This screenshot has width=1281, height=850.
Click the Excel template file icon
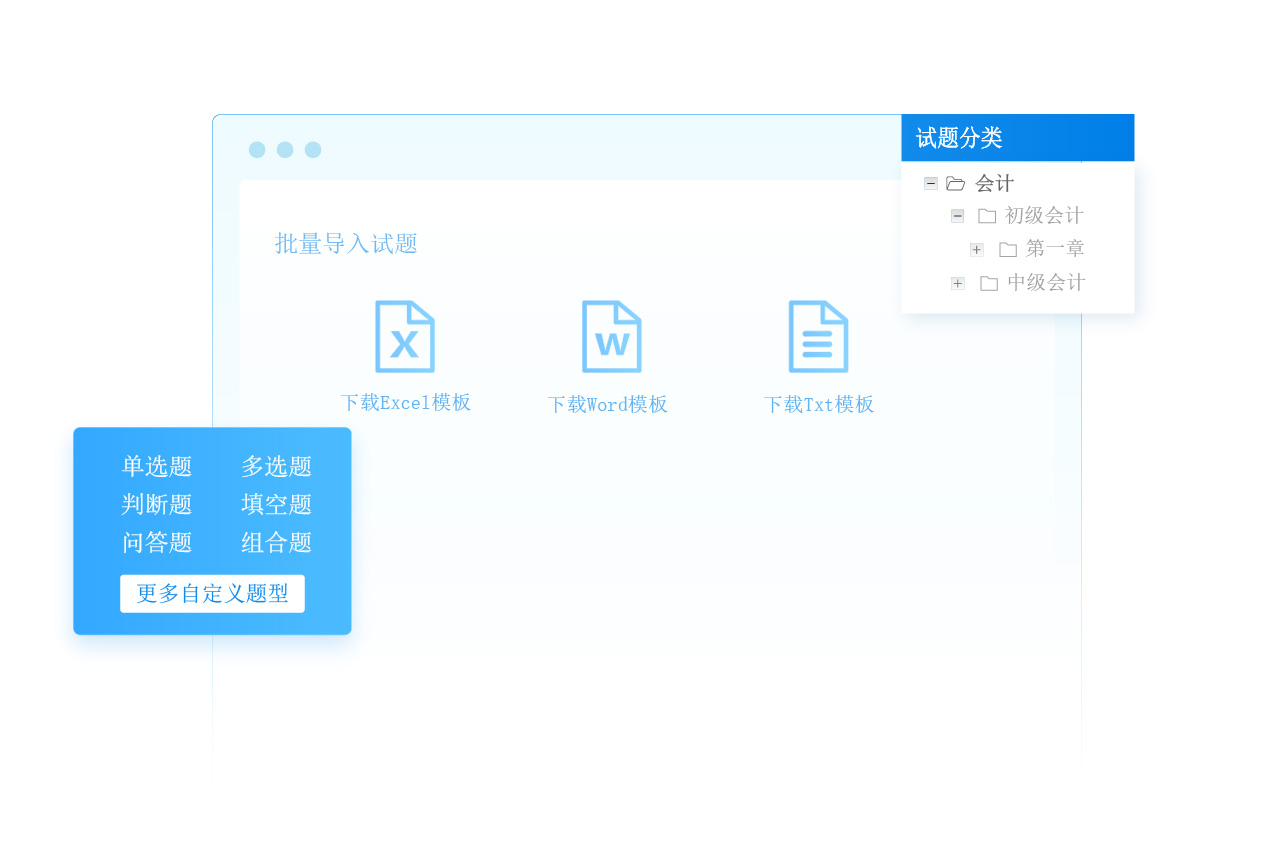(405, 337)
